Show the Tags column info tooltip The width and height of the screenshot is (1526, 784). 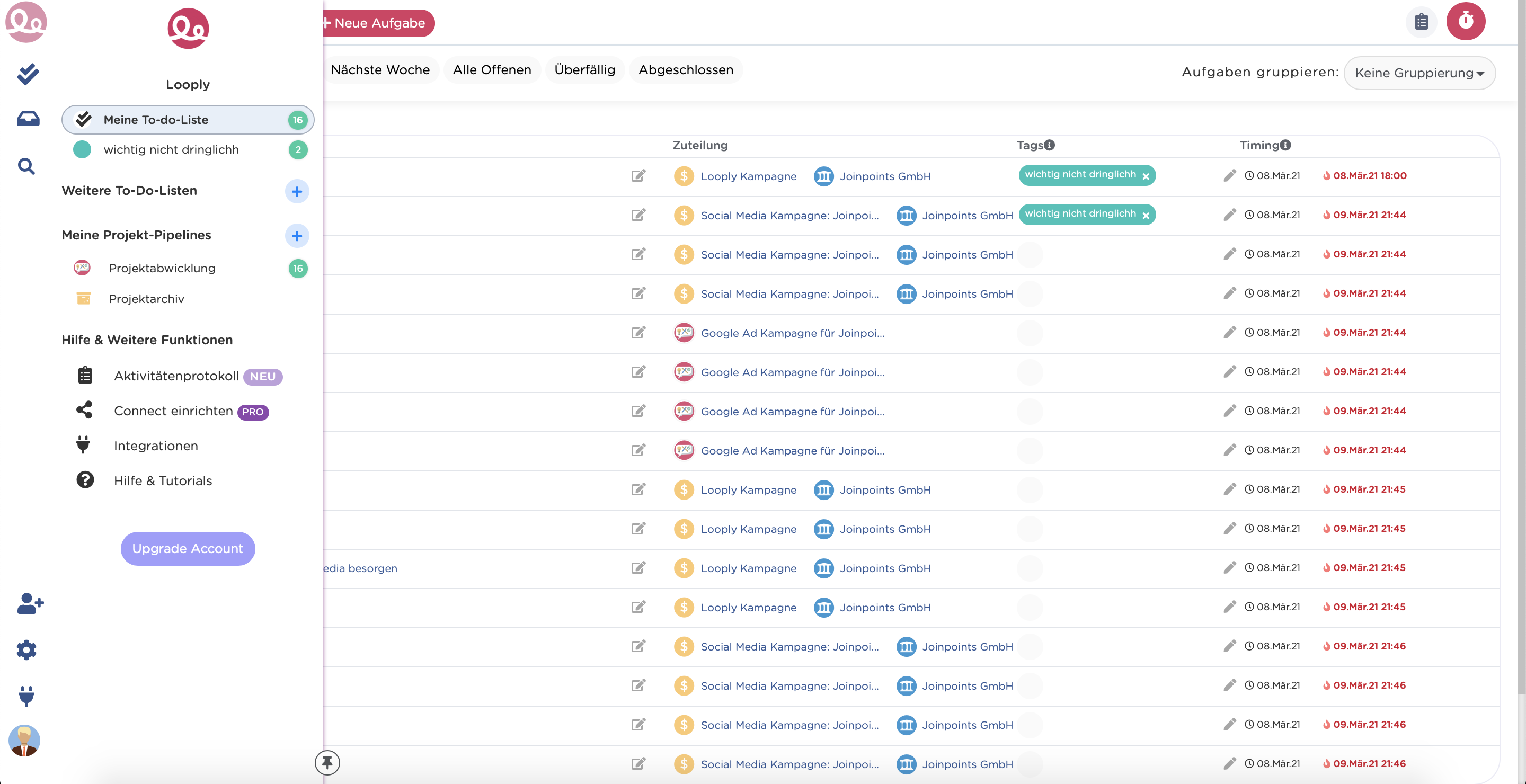1050,144
